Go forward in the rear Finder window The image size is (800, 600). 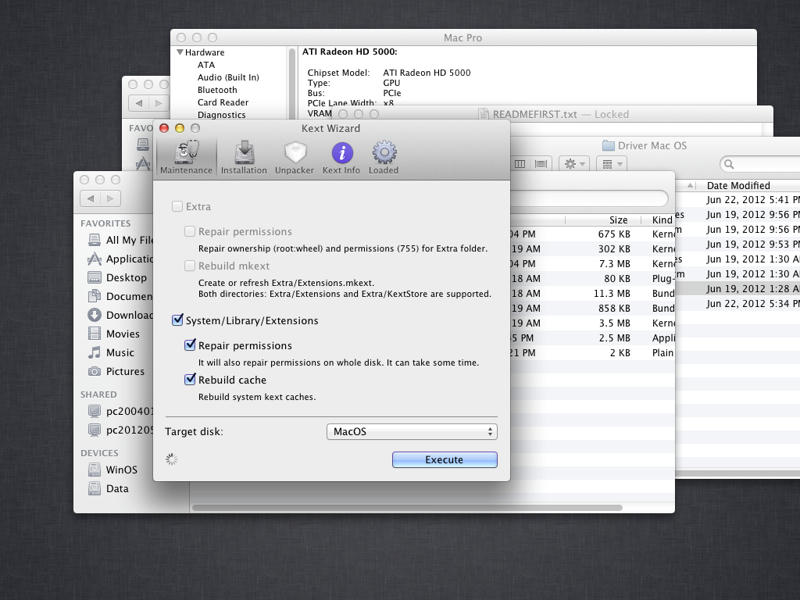pyautogui.click(x=159, y=103)
